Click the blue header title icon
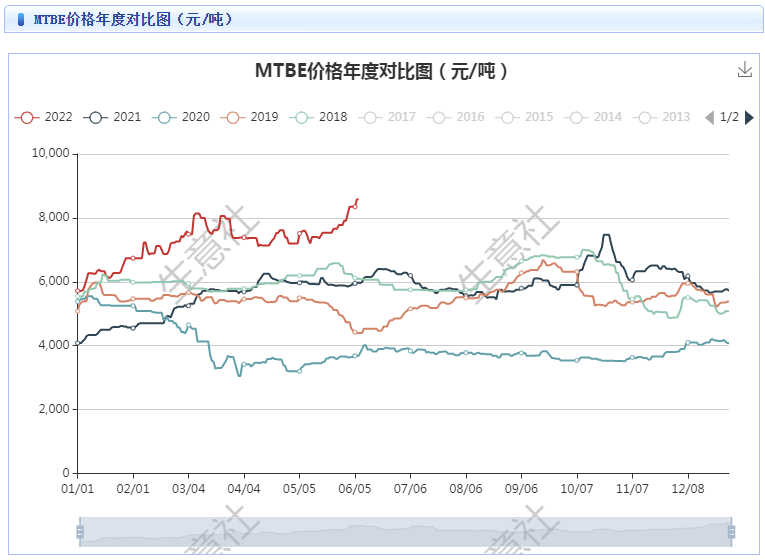765x560 pixels. 20,20
